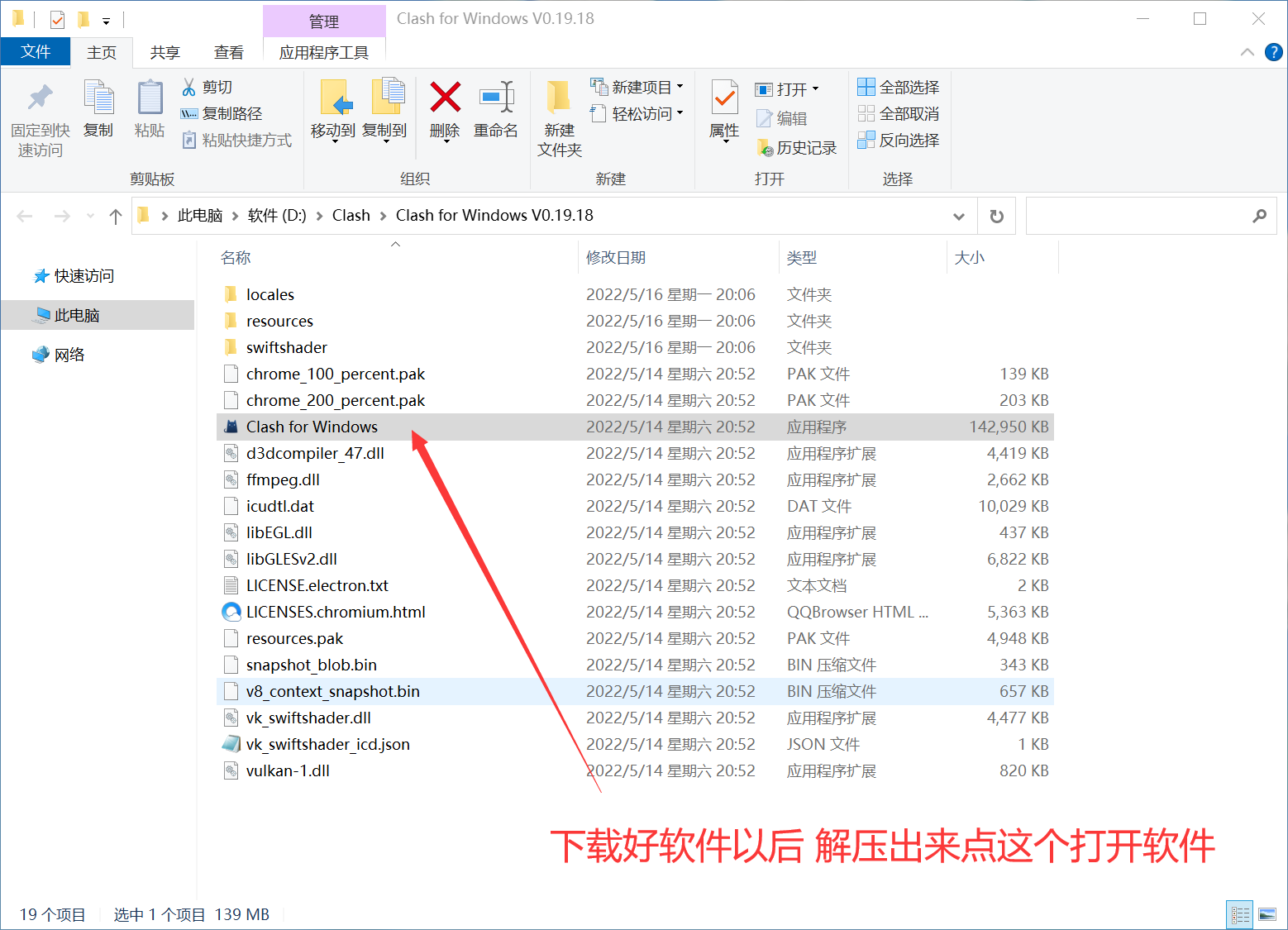Create a new folder with 新建文件夹 icon

(558, 116)
